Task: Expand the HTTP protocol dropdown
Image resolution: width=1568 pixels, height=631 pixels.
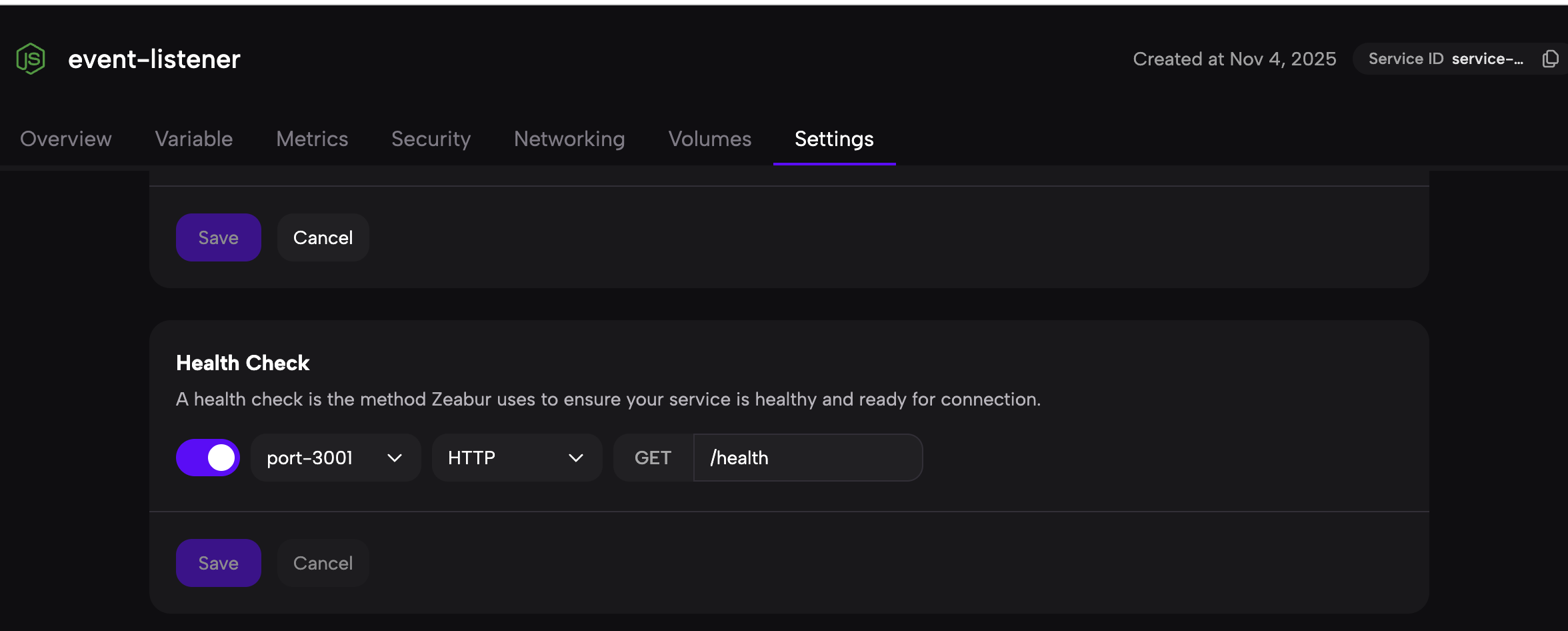Action: 517,458
